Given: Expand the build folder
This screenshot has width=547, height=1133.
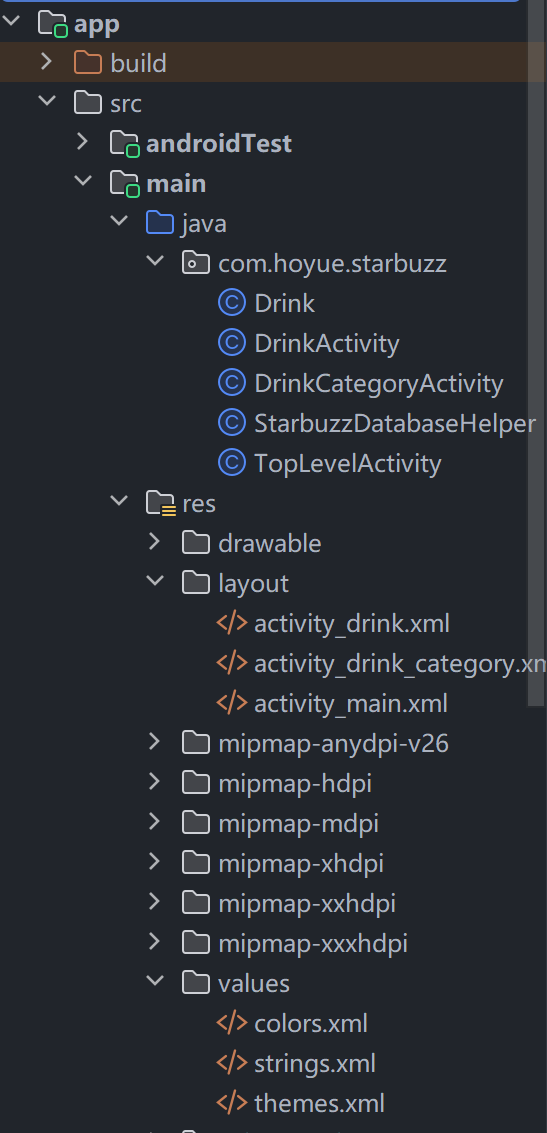Looking at the screenshot, I should (x=47, y=62).
